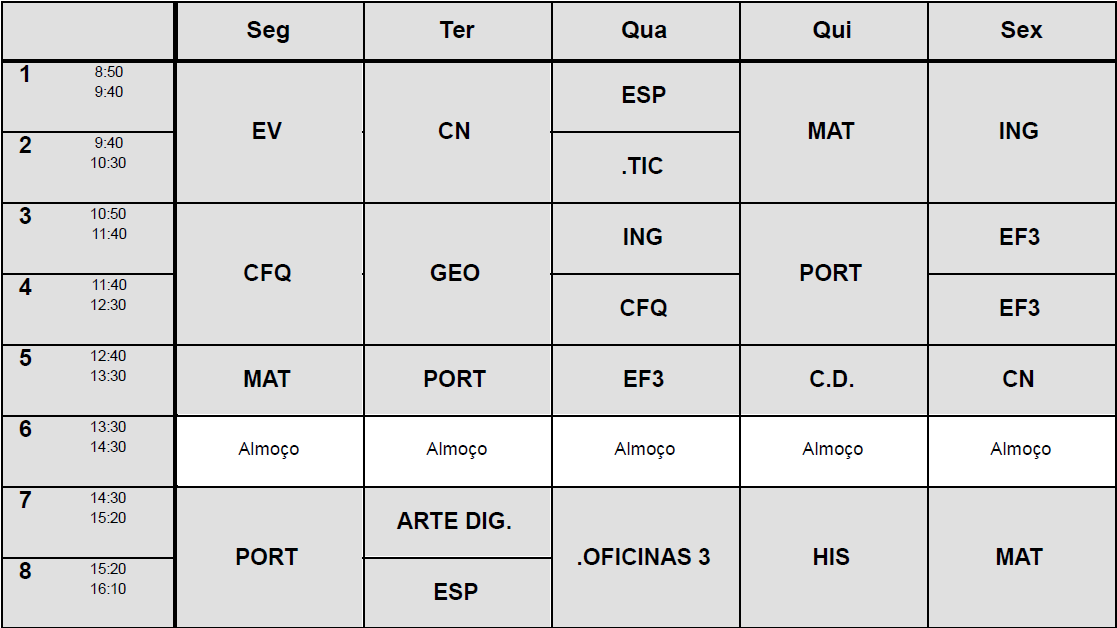Select the Almoço cell under Ter
1117x628 pixels.
[456, 450]
